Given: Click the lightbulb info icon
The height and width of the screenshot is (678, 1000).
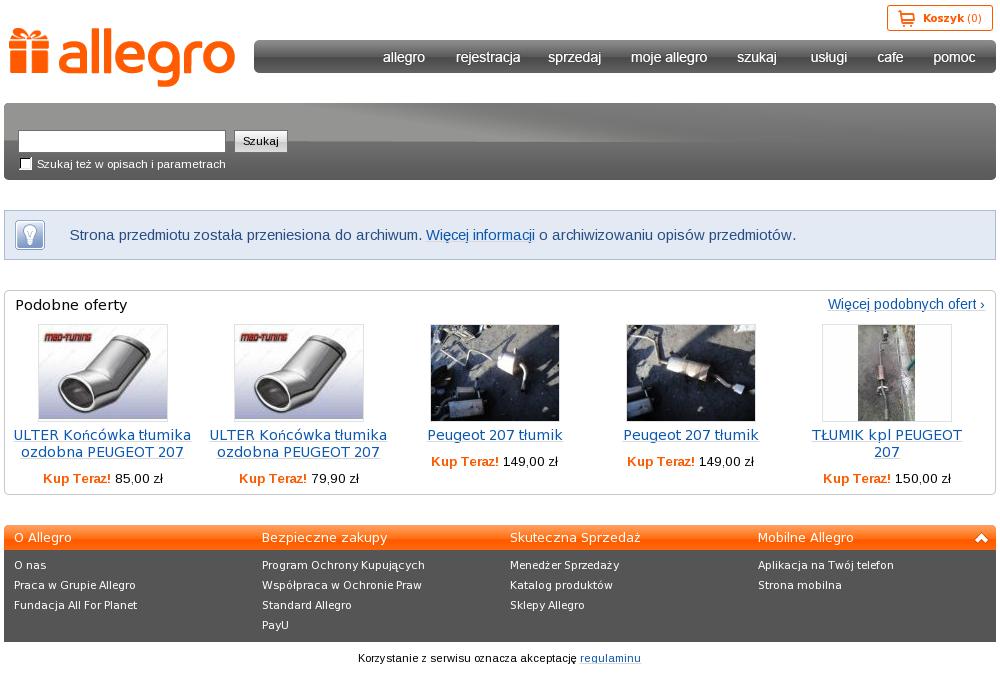Looking at the screenshot, I should [x=30, y=235].
